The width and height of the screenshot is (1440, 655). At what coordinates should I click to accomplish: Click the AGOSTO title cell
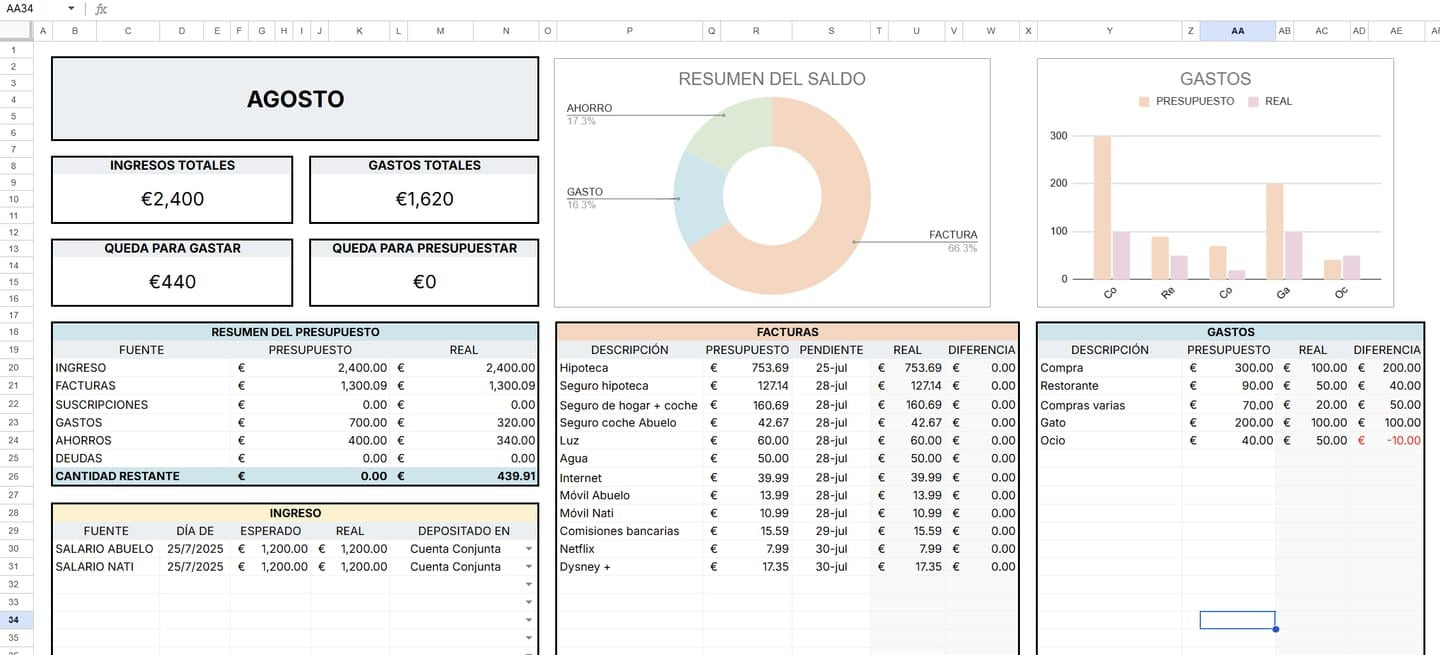pos(295,99)
